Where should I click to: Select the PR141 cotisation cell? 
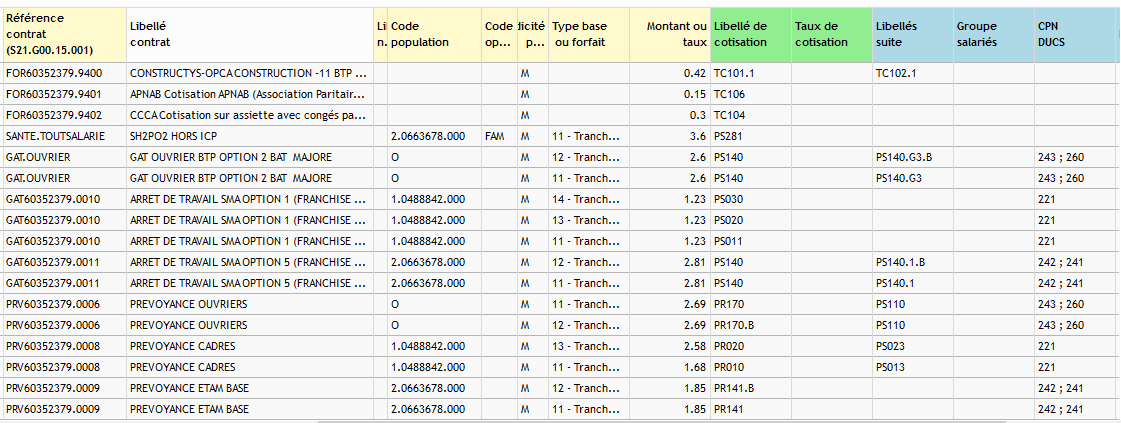[x=751, y=409]
